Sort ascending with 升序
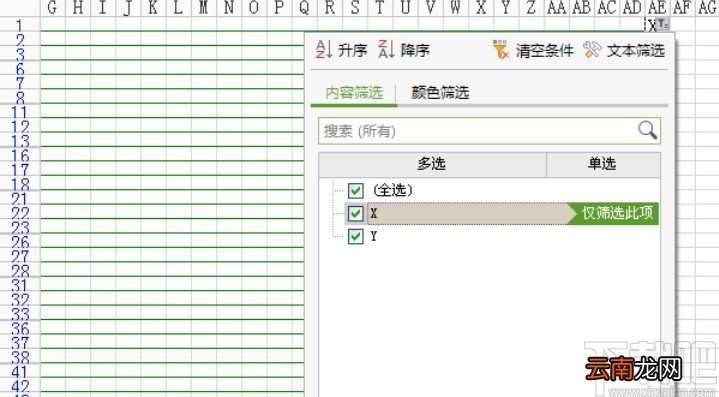 (x=342, y=50)
